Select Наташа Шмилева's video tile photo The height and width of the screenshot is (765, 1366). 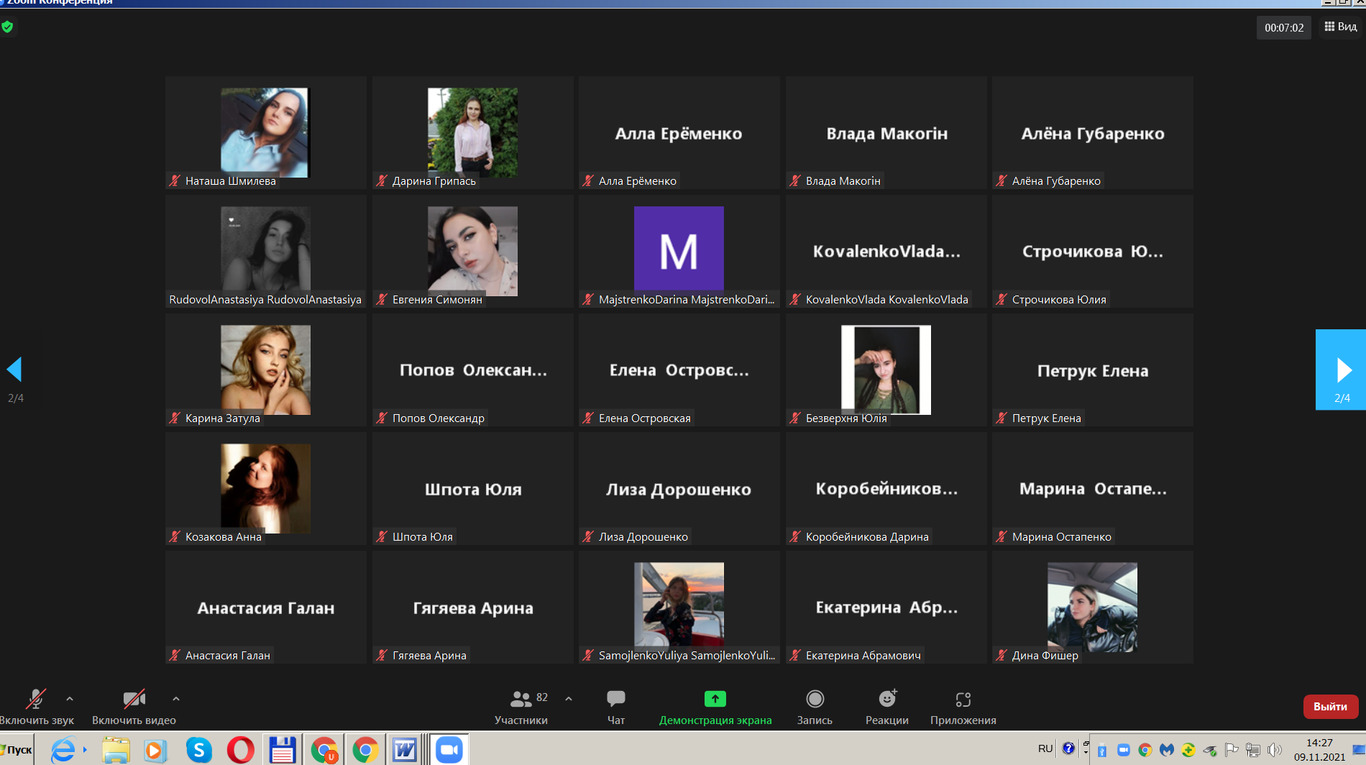(265, 132)
